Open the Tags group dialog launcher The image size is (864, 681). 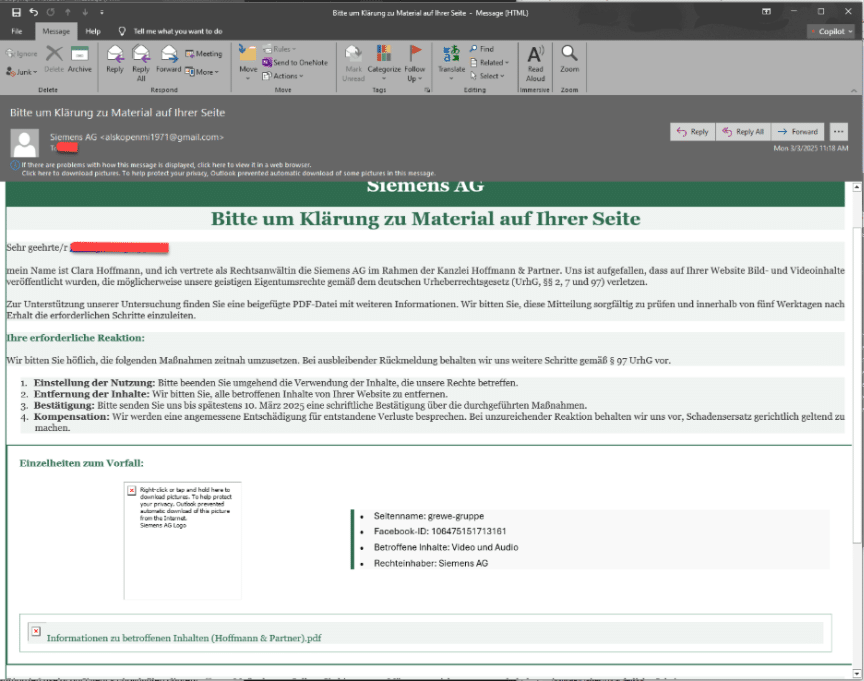427,90
